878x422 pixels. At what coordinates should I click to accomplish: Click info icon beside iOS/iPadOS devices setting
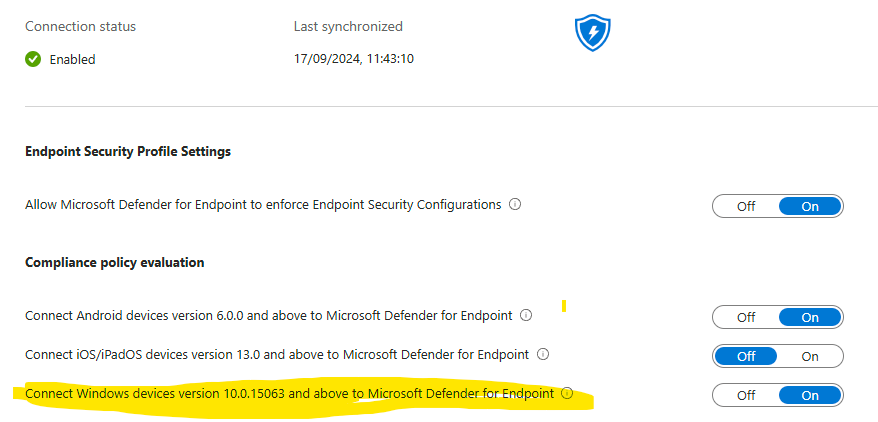pyautogui.click(x=543, y=354)
